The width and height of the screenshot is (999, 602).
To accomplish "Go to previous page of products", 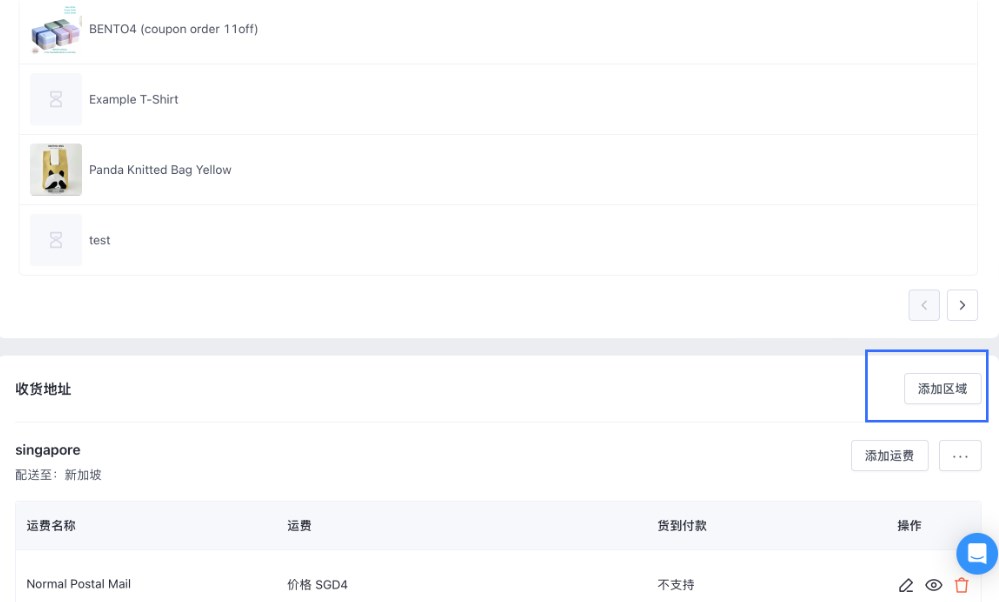I will click(924, 305).
